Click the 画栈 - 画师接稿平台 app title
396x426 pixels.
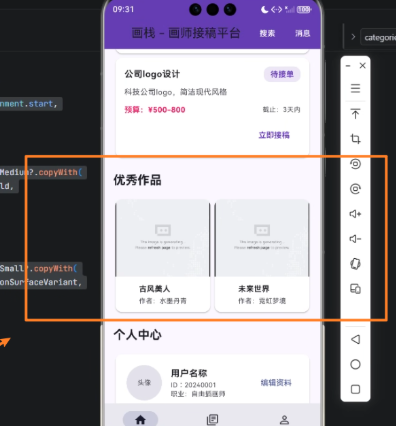coord(186,33)
